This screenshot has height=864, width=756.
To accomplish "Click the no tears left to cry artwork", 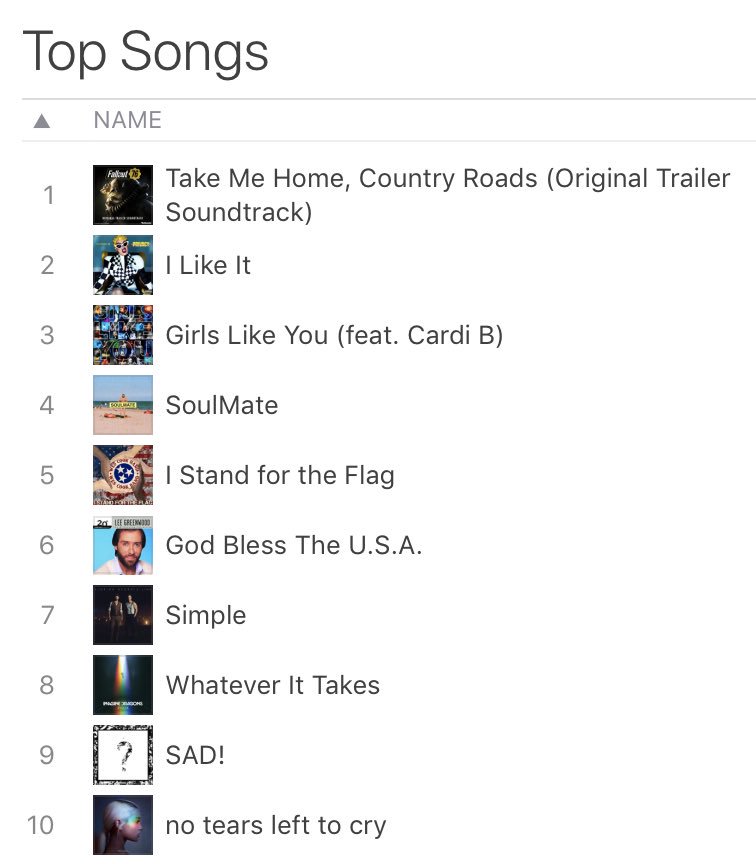I will tap(123, 825).
